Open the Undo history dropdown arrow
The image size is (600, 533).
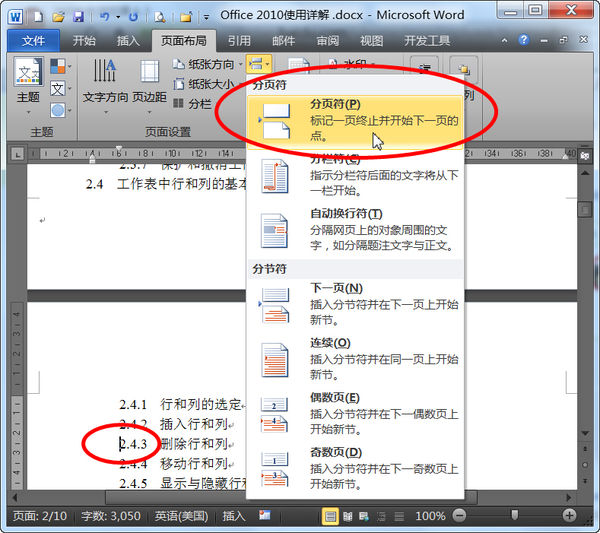118,17
